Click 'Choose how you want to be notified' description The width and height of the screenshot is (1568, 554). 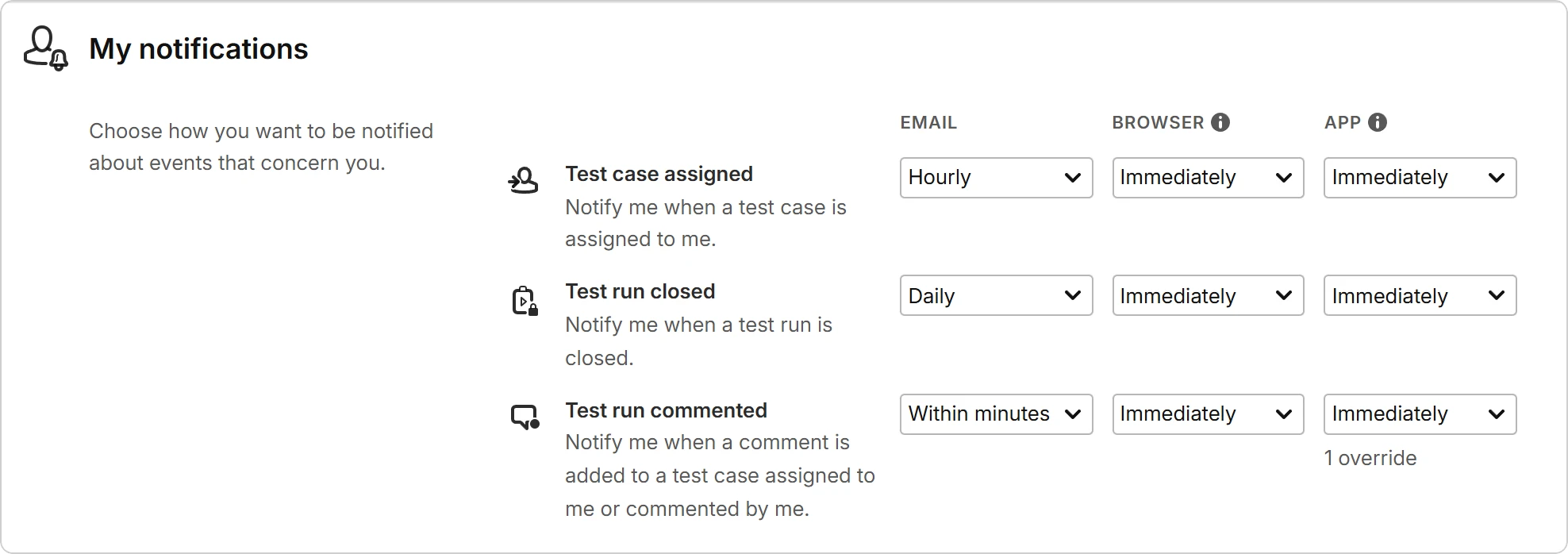click(x=261, y=147)
